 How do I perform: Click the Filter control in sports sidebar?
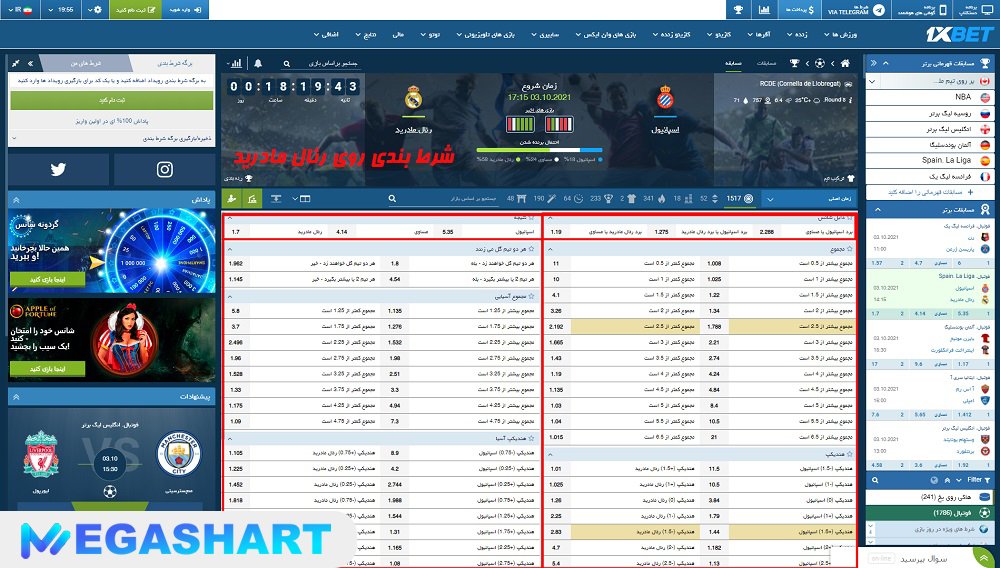(978, 480)
